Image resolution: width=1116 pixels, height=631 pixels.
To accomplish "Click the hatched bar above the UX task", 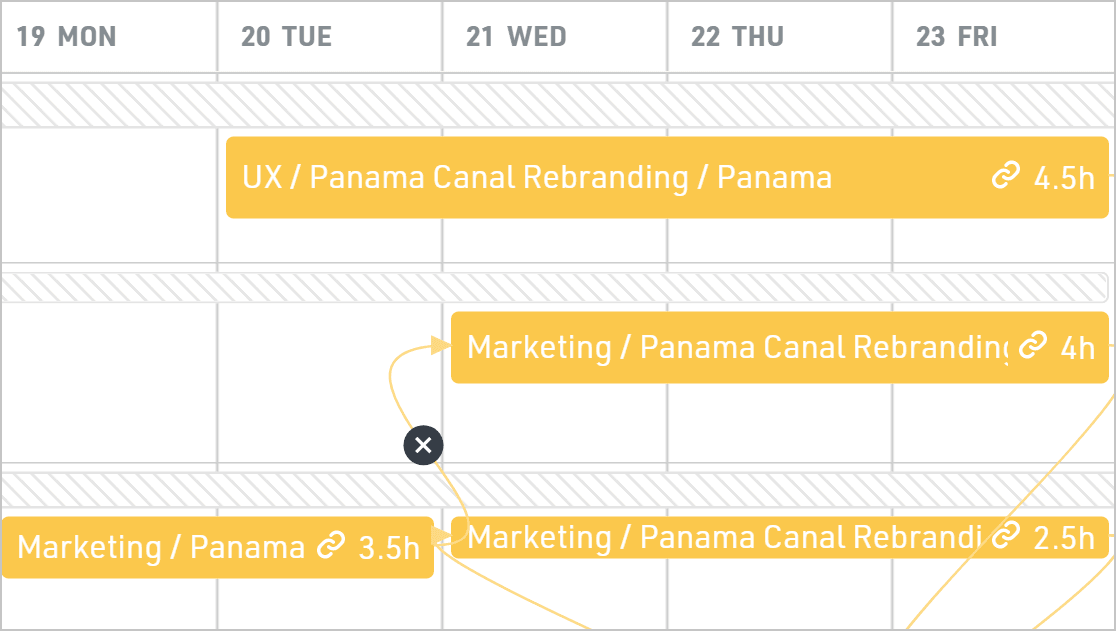I will (x=558, y=105).
